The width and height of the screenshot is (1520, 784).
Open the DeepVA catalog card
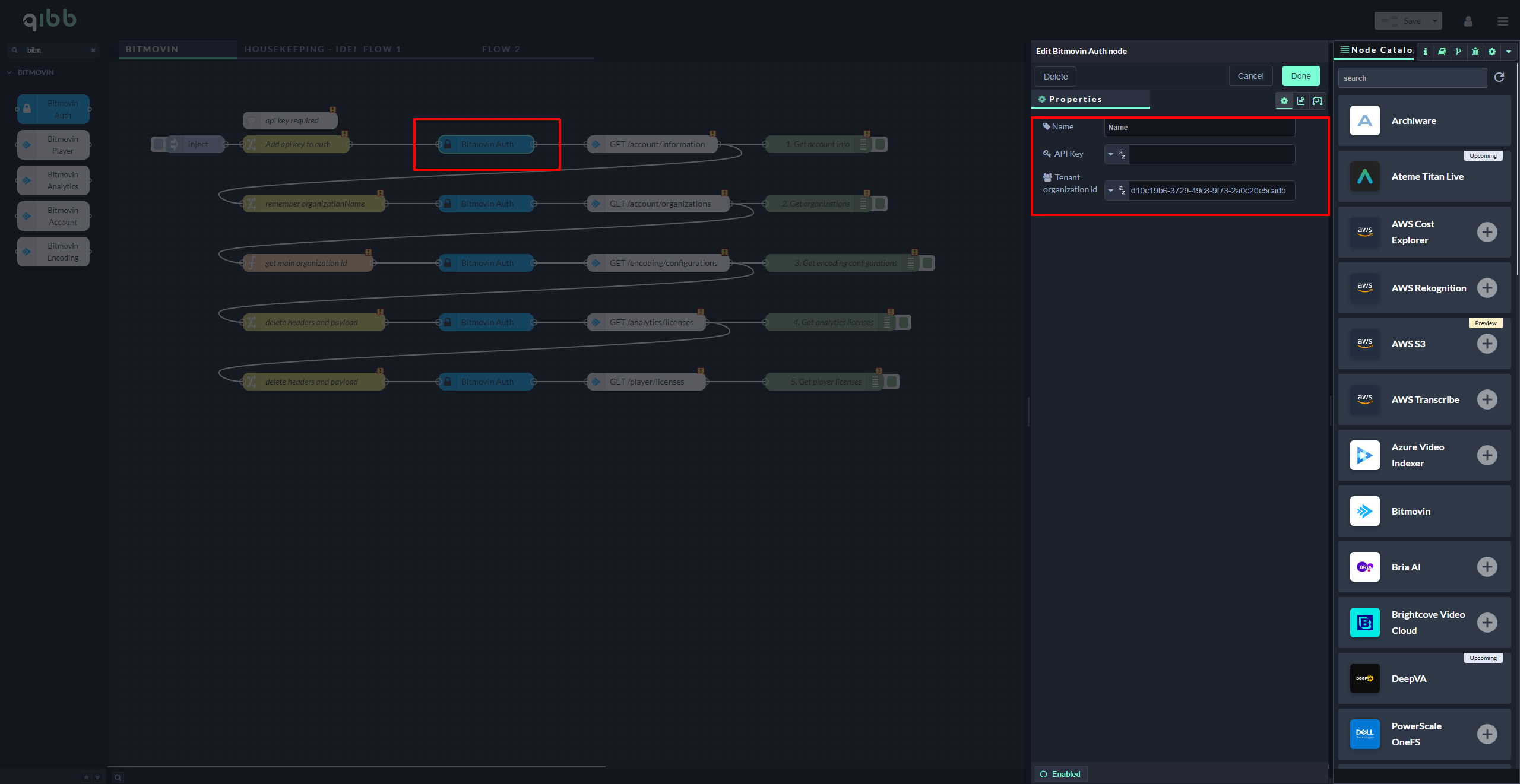point(1424,678)
